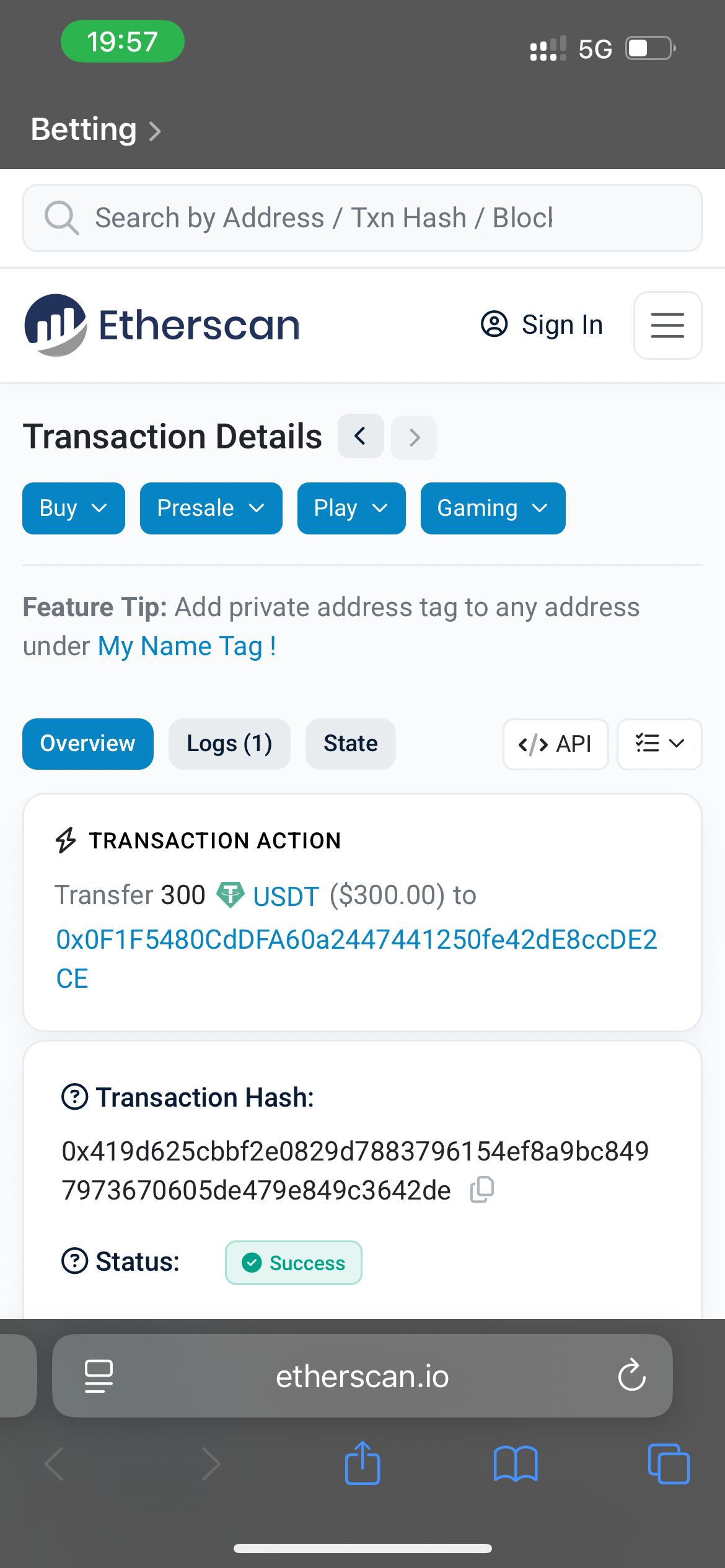Tap the Sign In link
The image size is (725, 1568).
pos(542,325)
